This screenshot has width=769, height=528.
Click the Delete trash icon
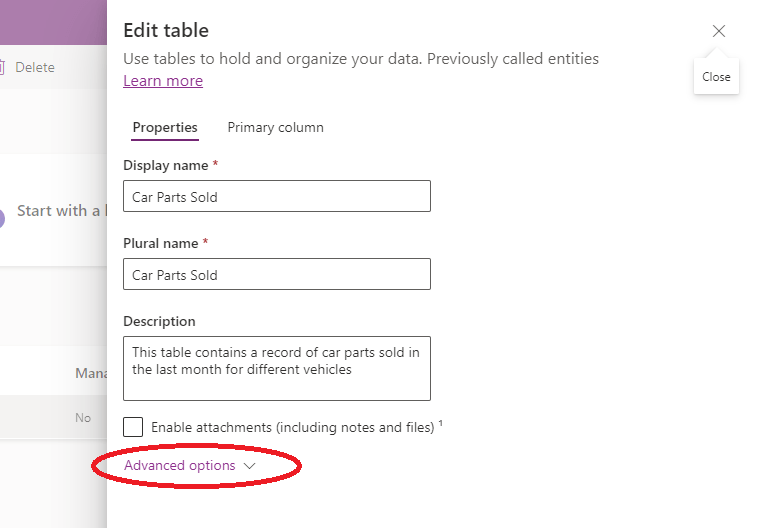(3, 68)
